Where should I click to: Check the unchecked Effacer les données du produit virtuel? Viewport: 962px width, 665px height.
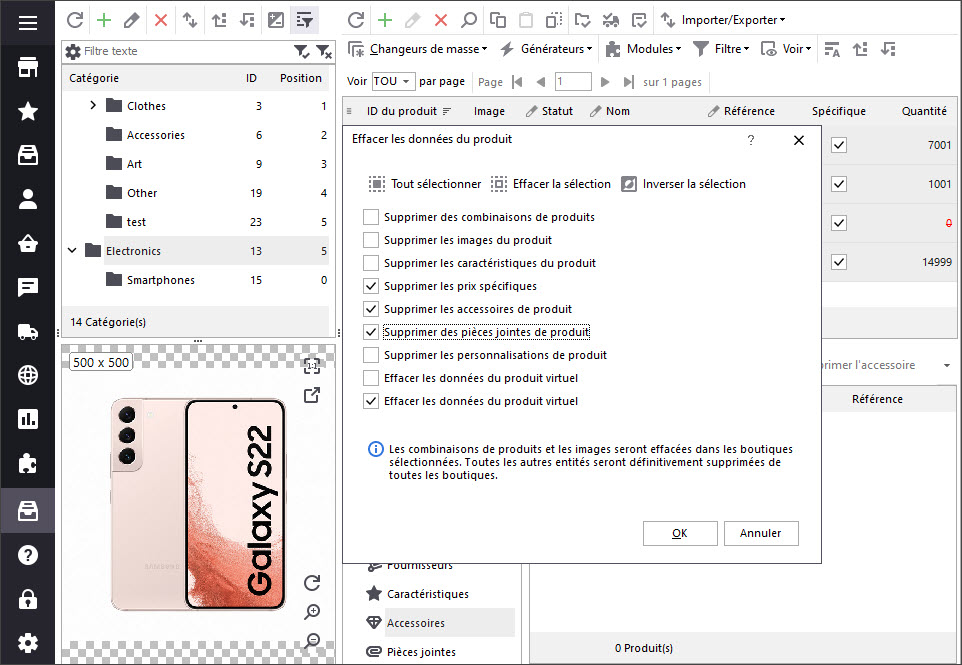pyautogui.click(x=371, y=378)
